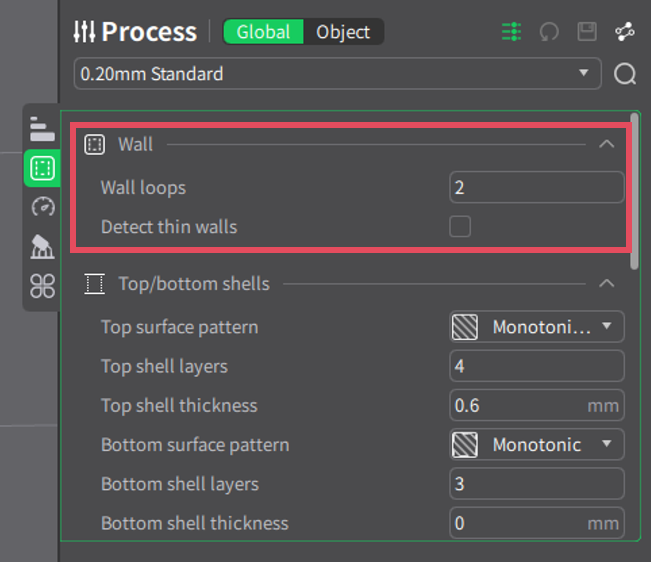This screenshot has height=562, width=651.
Task: Click the reset arrow icon in the Process header
Action: pos(549,32)
